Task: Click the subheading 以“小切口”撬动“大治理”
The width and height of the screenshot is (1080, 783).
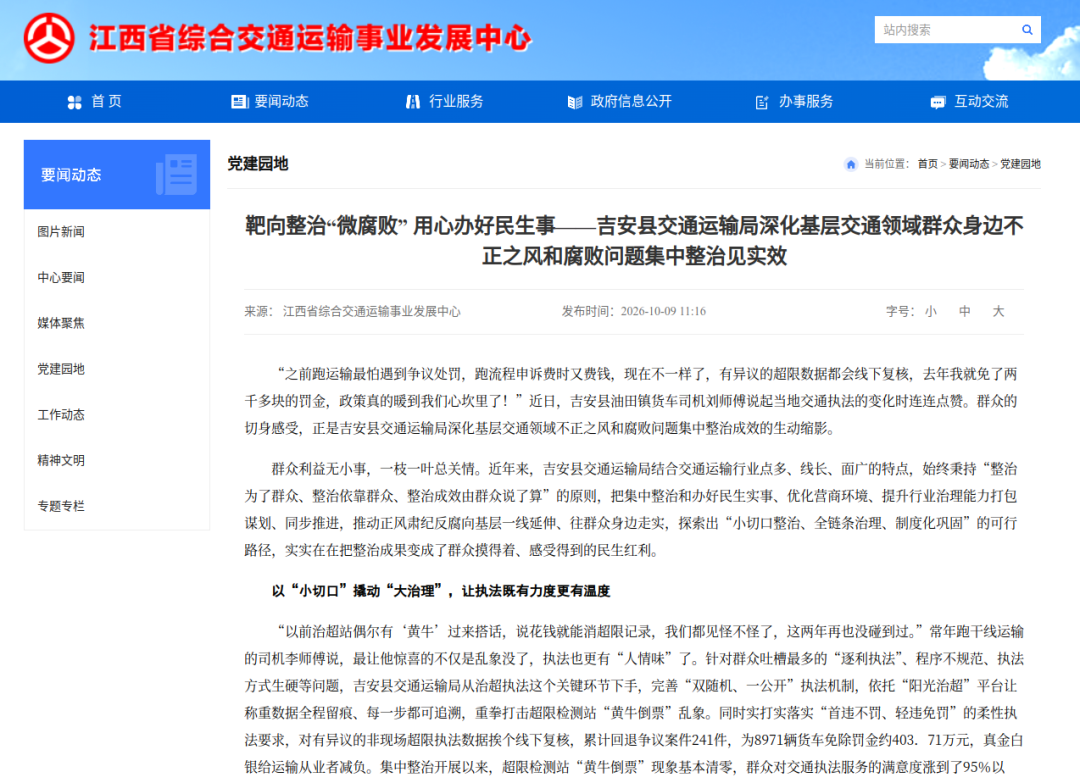Action: 441,591
